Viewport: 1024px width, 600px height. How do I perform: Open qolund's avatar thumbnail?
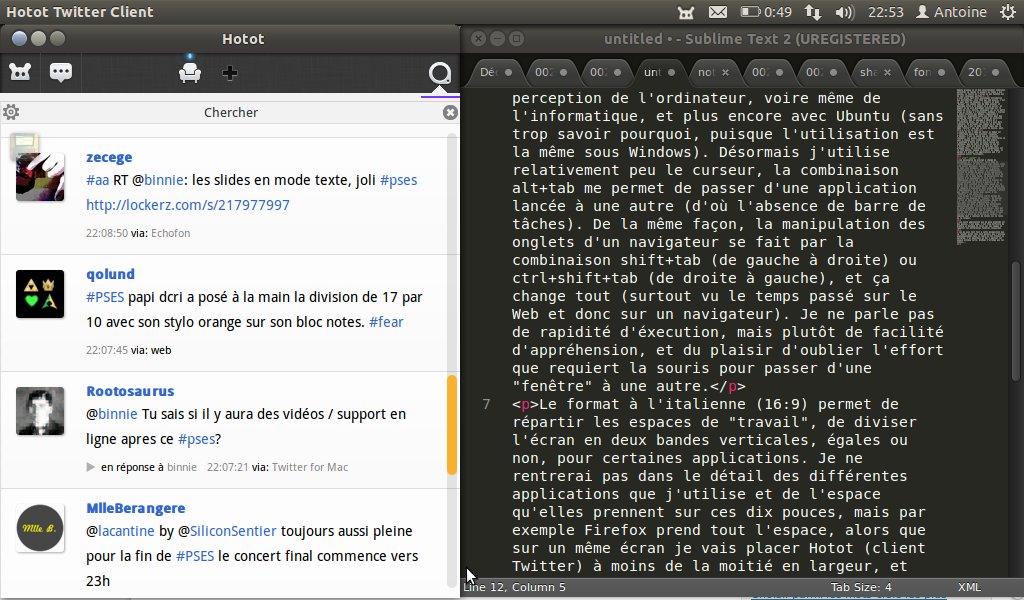point(40,294)
